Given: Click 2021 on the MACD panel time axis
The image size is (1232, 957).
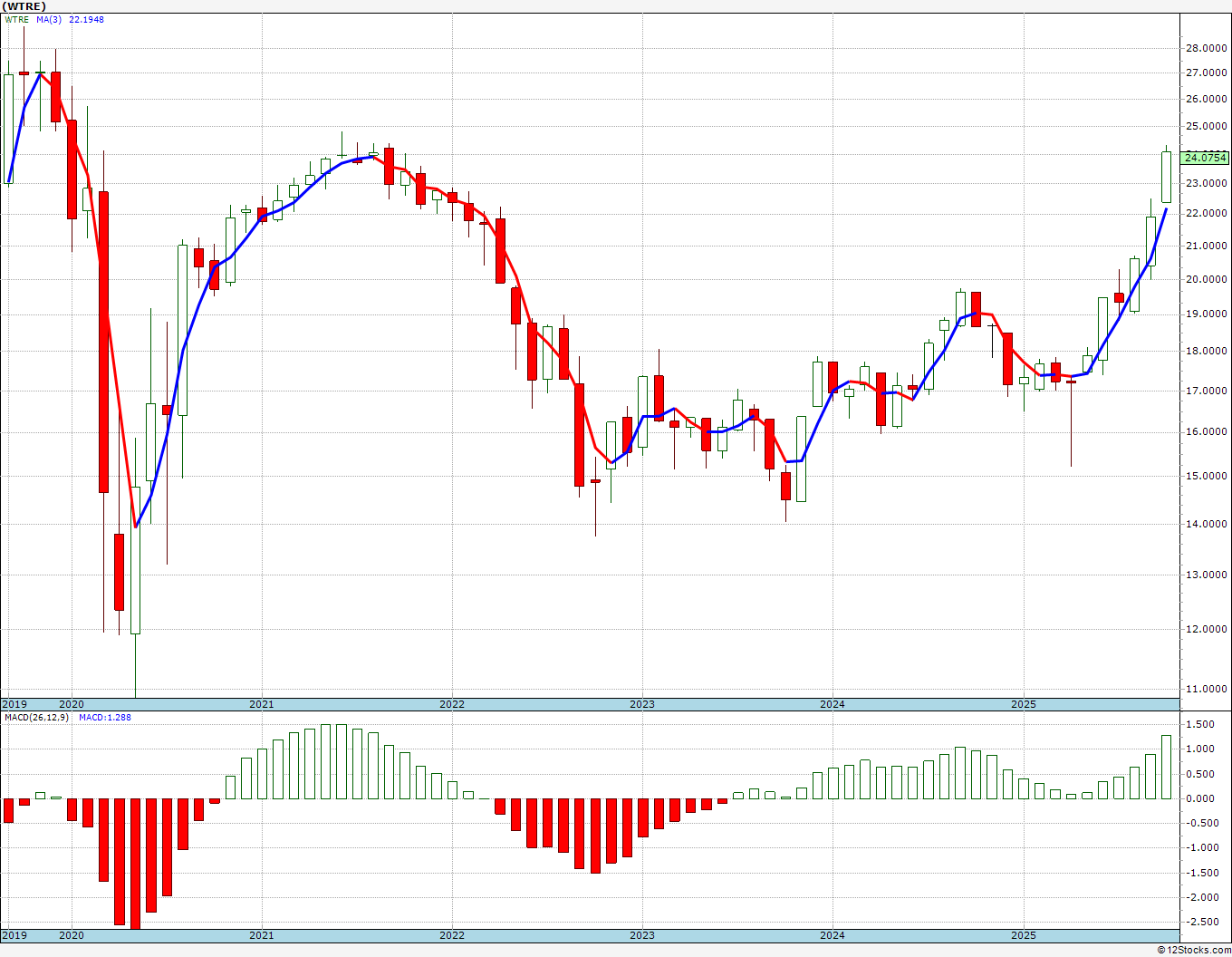Looking at the screenshot, I should tap(262, 935).
